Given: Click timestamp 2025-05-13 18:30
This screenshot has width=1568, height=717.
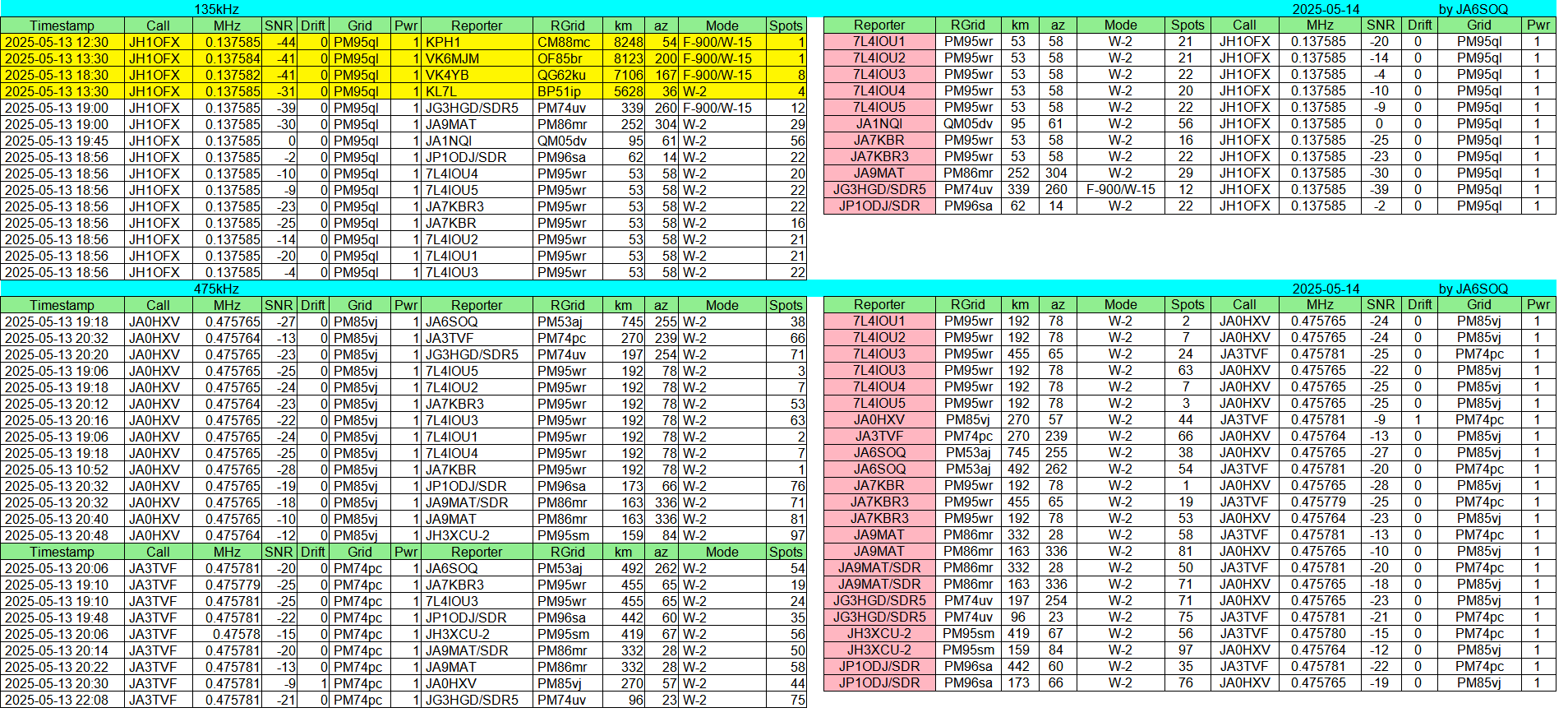Looking at the screenshot, I should (62, 75).
